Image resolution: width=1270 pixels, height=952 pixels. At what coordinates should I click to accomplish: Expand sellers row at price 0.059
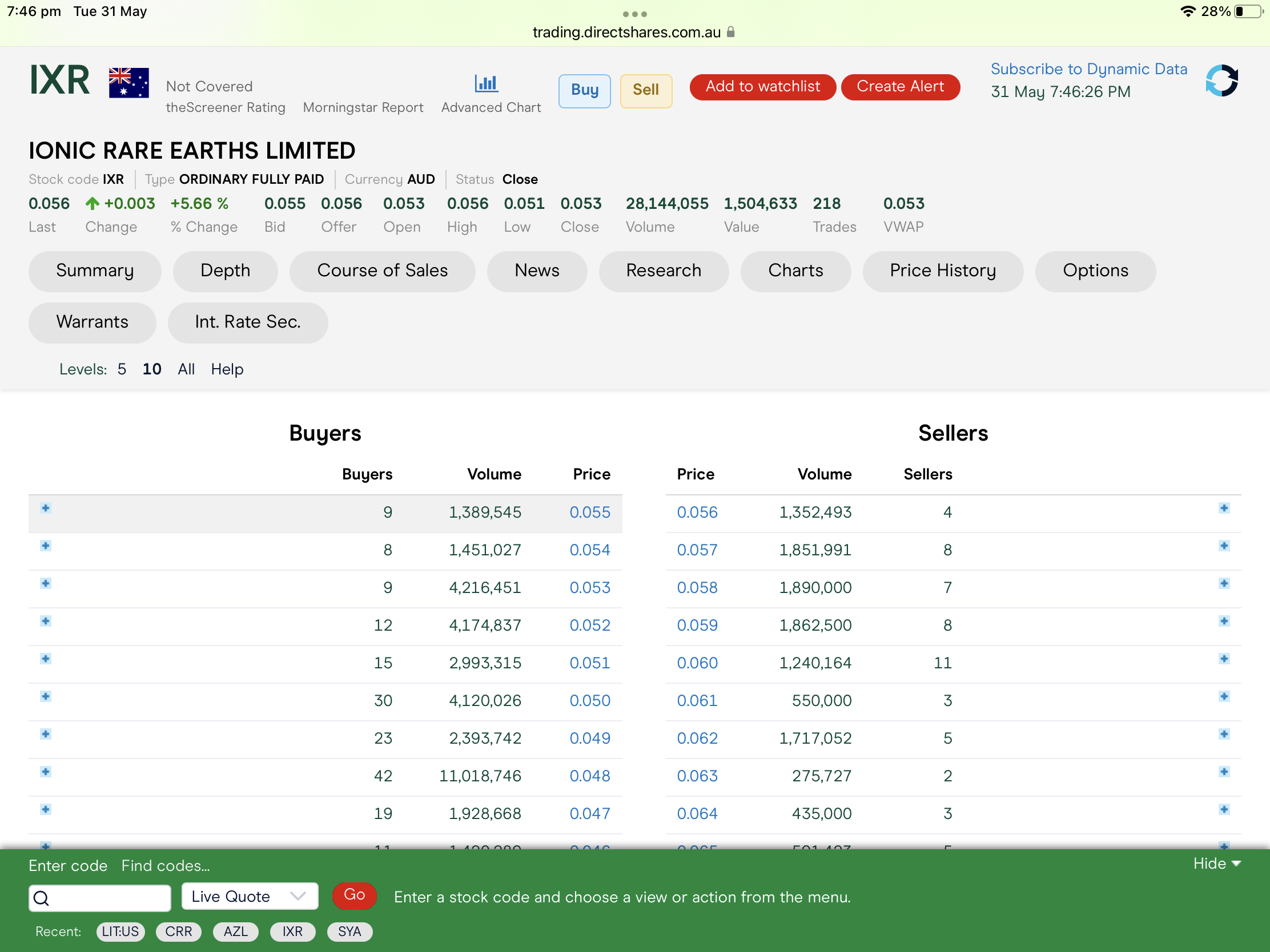(1224, 621)
